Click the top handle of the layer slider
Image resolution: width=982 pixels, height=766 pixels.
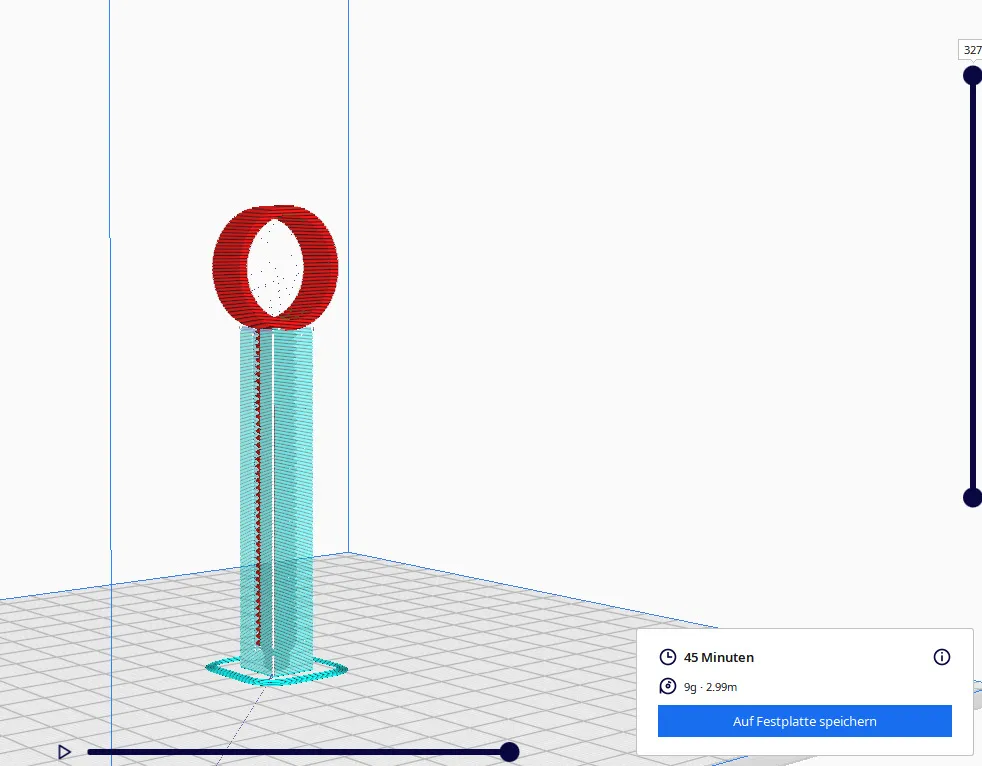[971, 75]
